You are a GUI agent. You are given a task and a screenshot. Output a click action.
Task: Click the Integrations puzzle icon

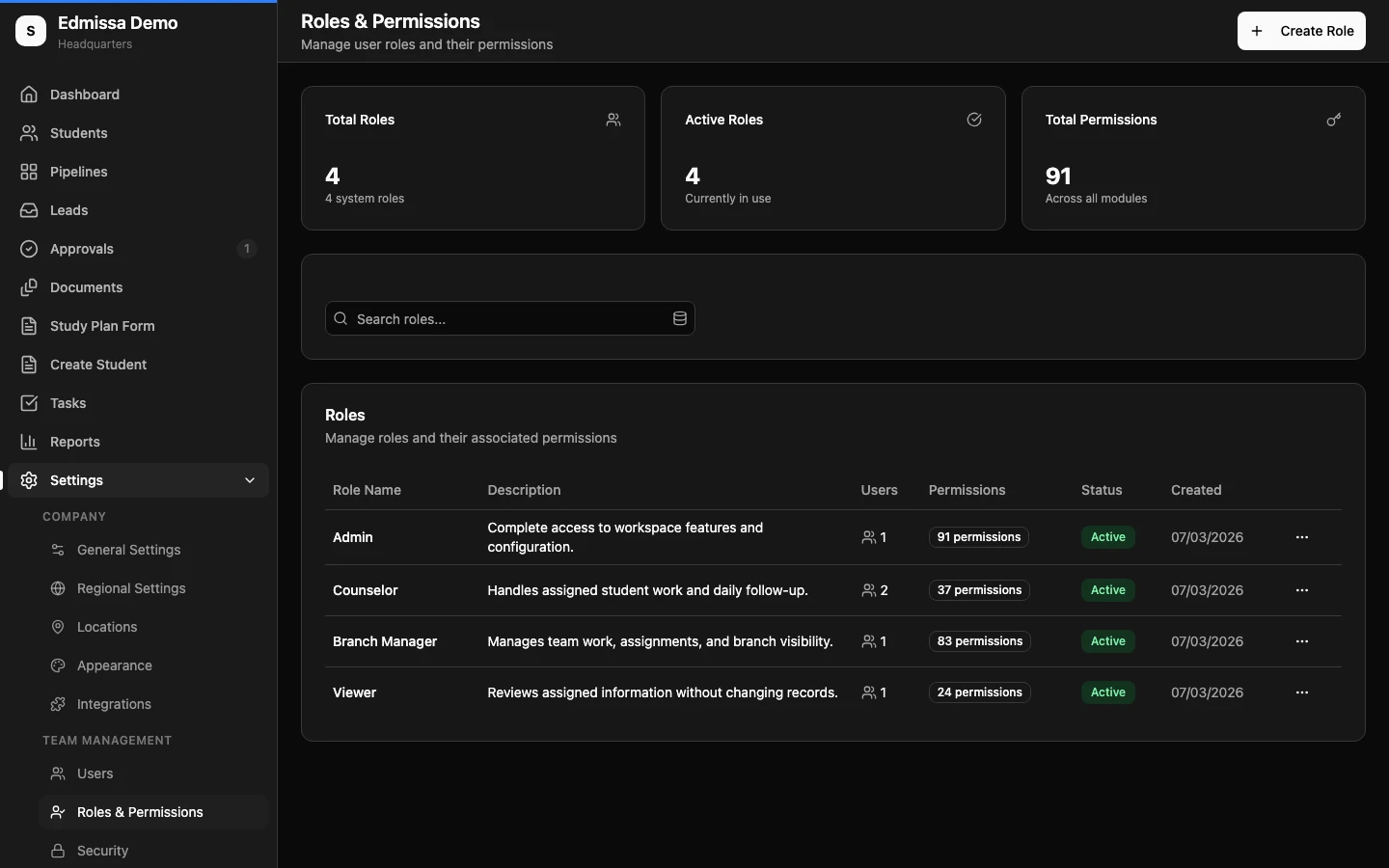(58, 704)
